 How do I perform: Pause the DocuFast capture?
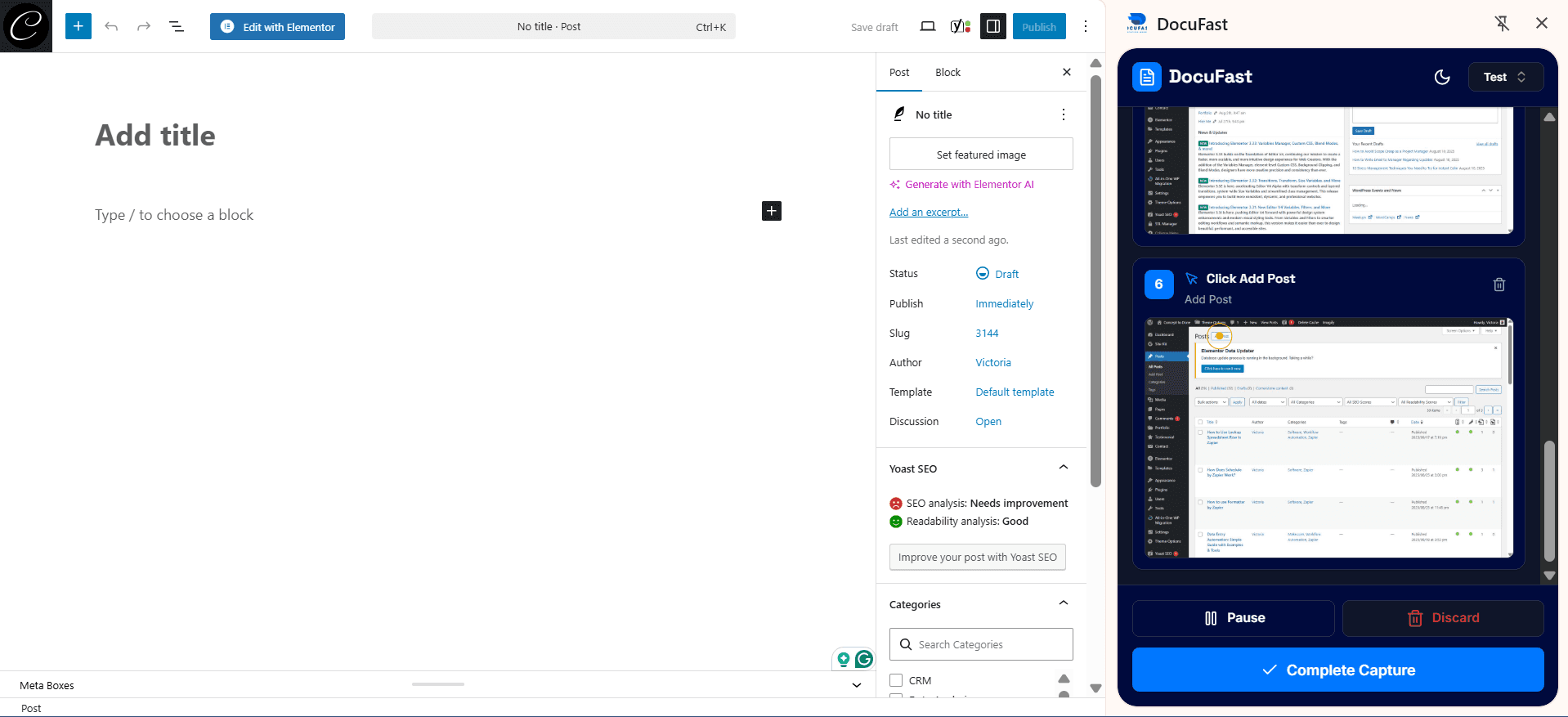pos(1233,618)
